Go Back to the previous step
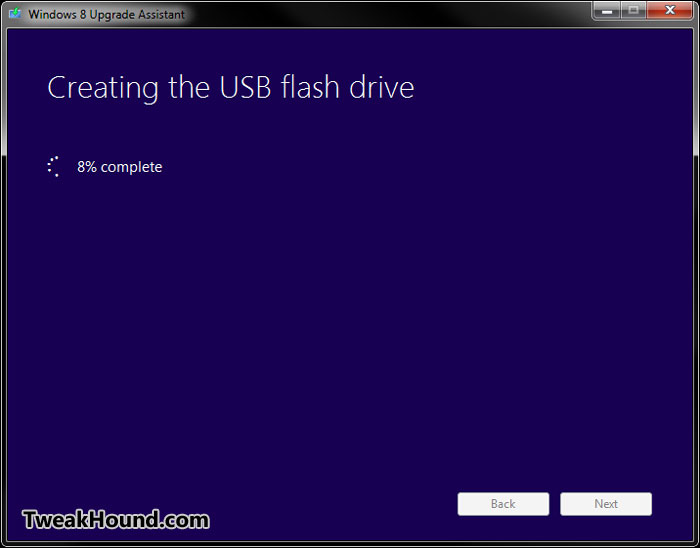This screenshot has height=548, width=700. [x=503, y=504]
